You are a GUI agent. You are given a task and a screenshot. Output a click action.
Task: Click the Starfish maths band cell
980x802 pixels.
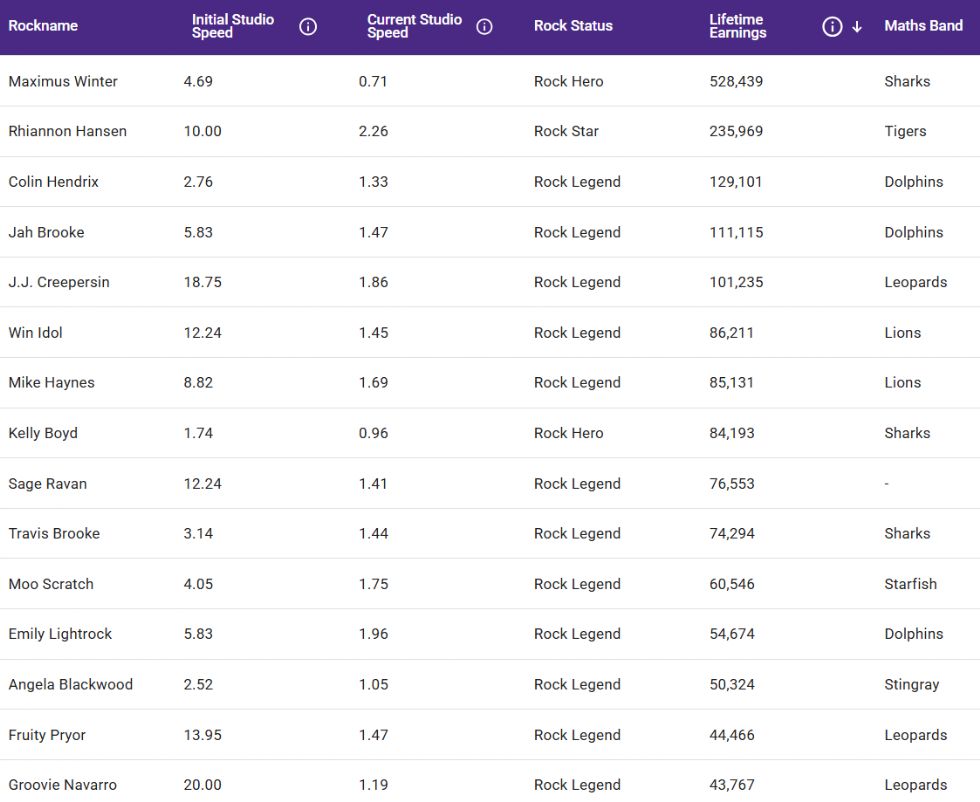910,584
